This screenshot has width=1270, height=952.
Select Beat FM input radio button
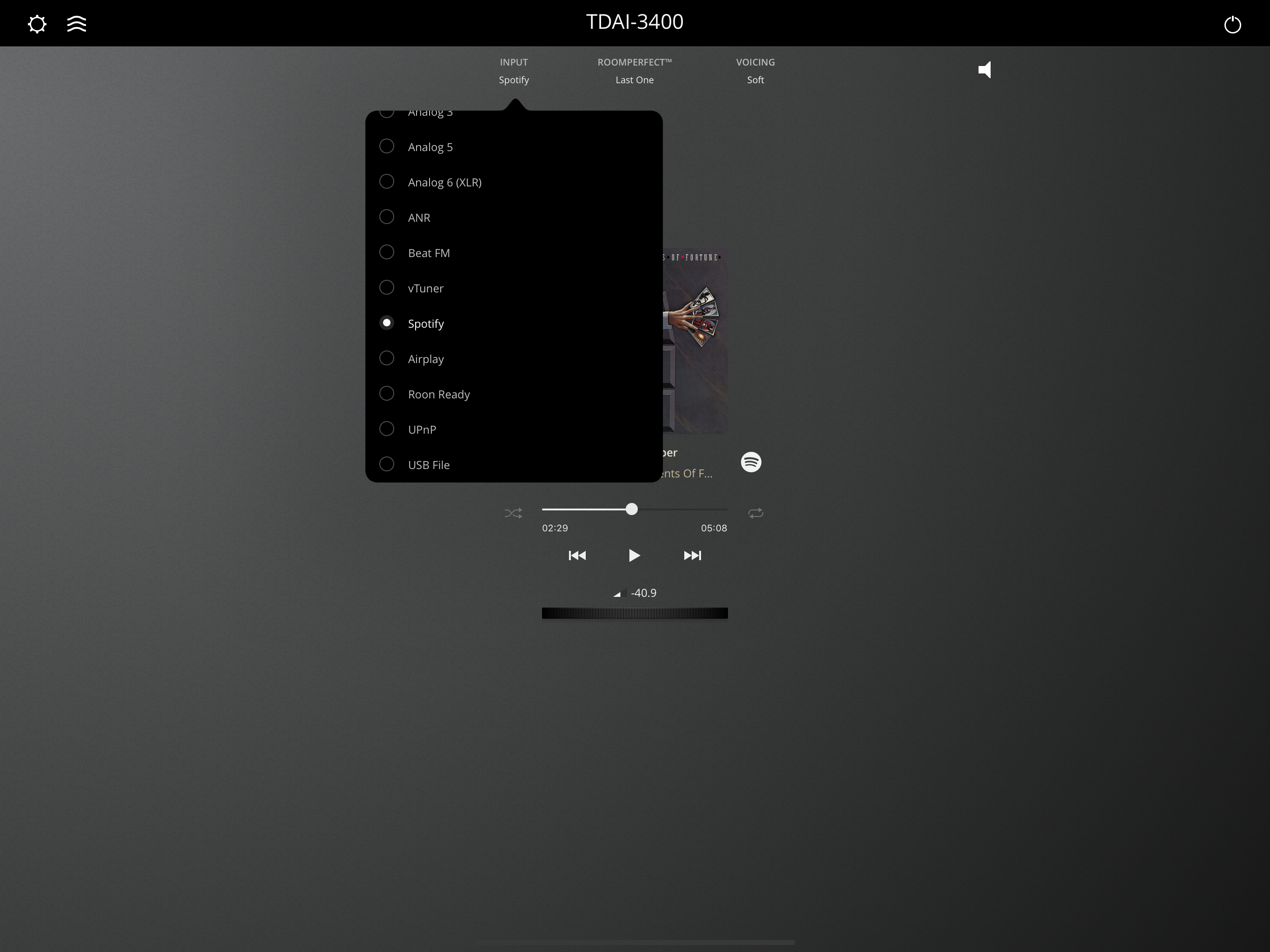(387, 252)
